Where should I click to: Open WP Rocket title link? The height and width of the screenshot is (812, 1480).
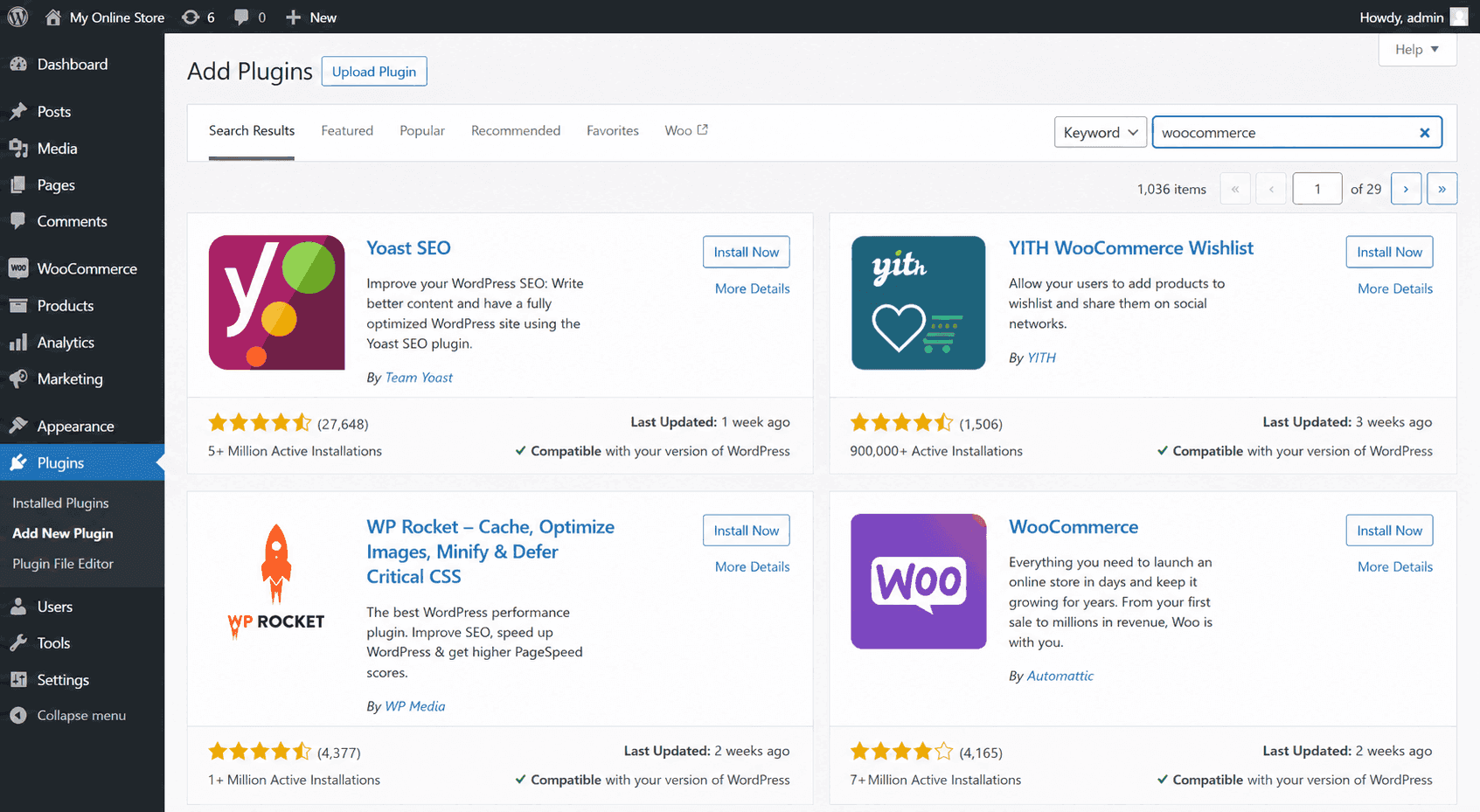tap(490, 552)
